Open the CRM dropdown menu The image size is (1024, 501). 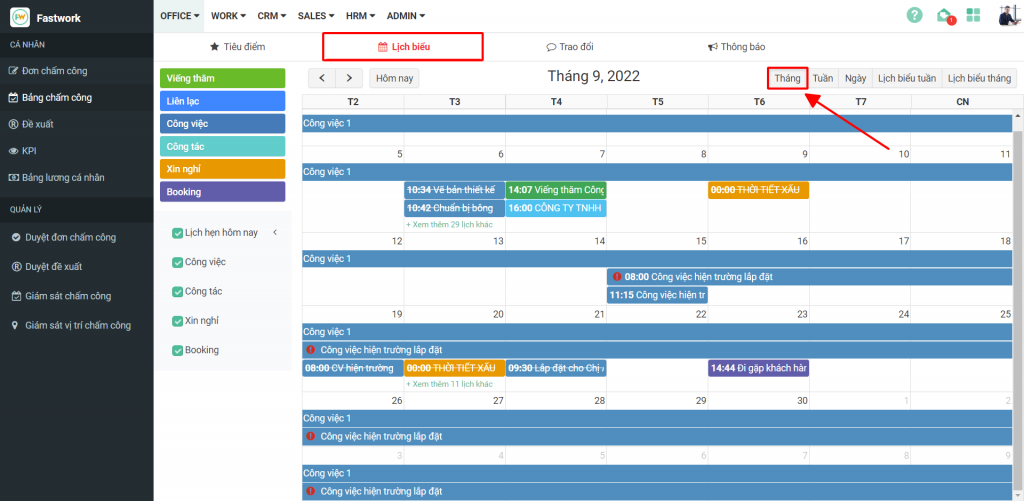click(x=272, y=16)
